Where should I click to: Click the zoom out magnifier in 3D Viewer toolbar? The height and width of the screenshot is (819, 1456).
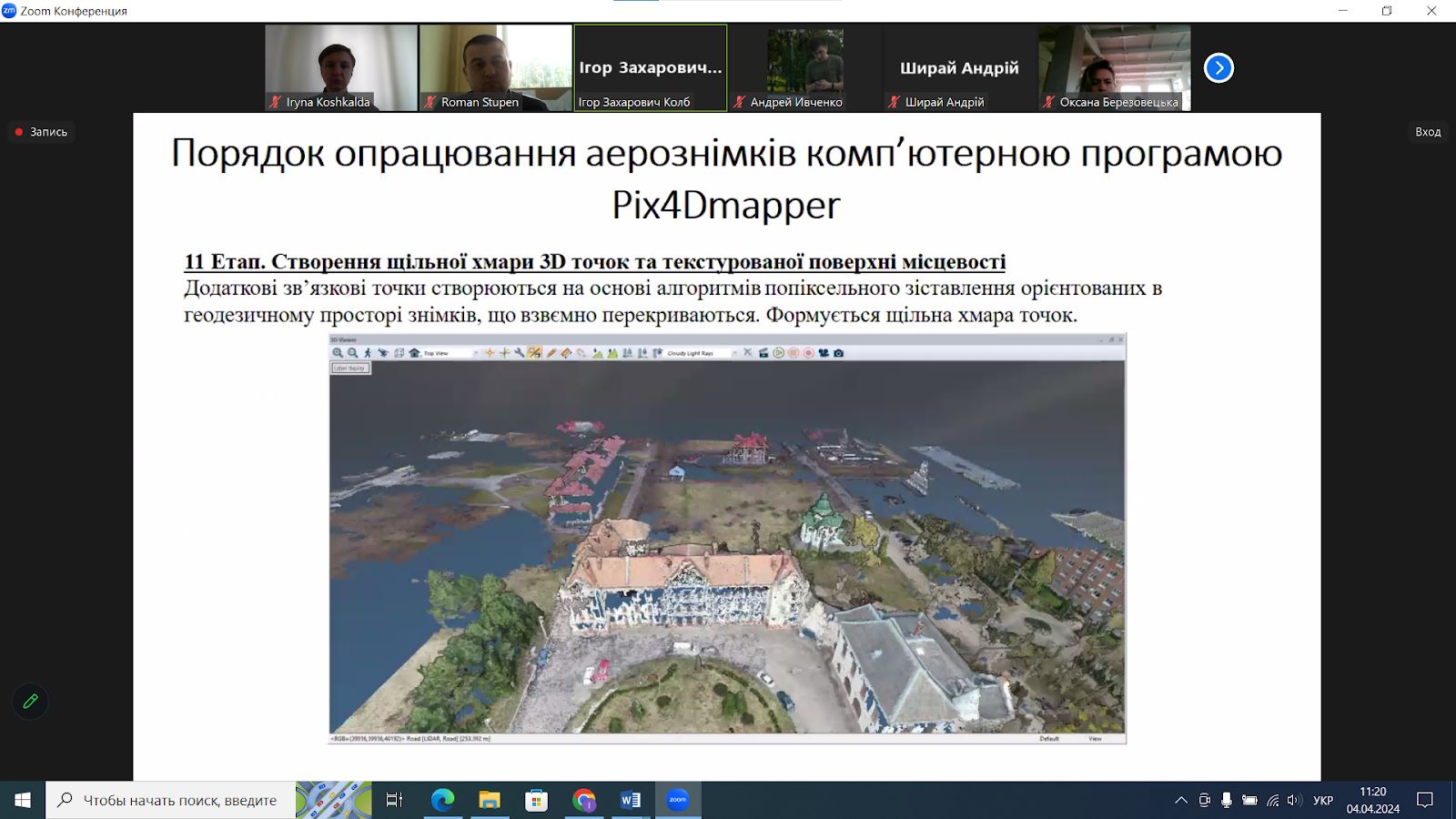pyautogui.click(x=352, y=353)
